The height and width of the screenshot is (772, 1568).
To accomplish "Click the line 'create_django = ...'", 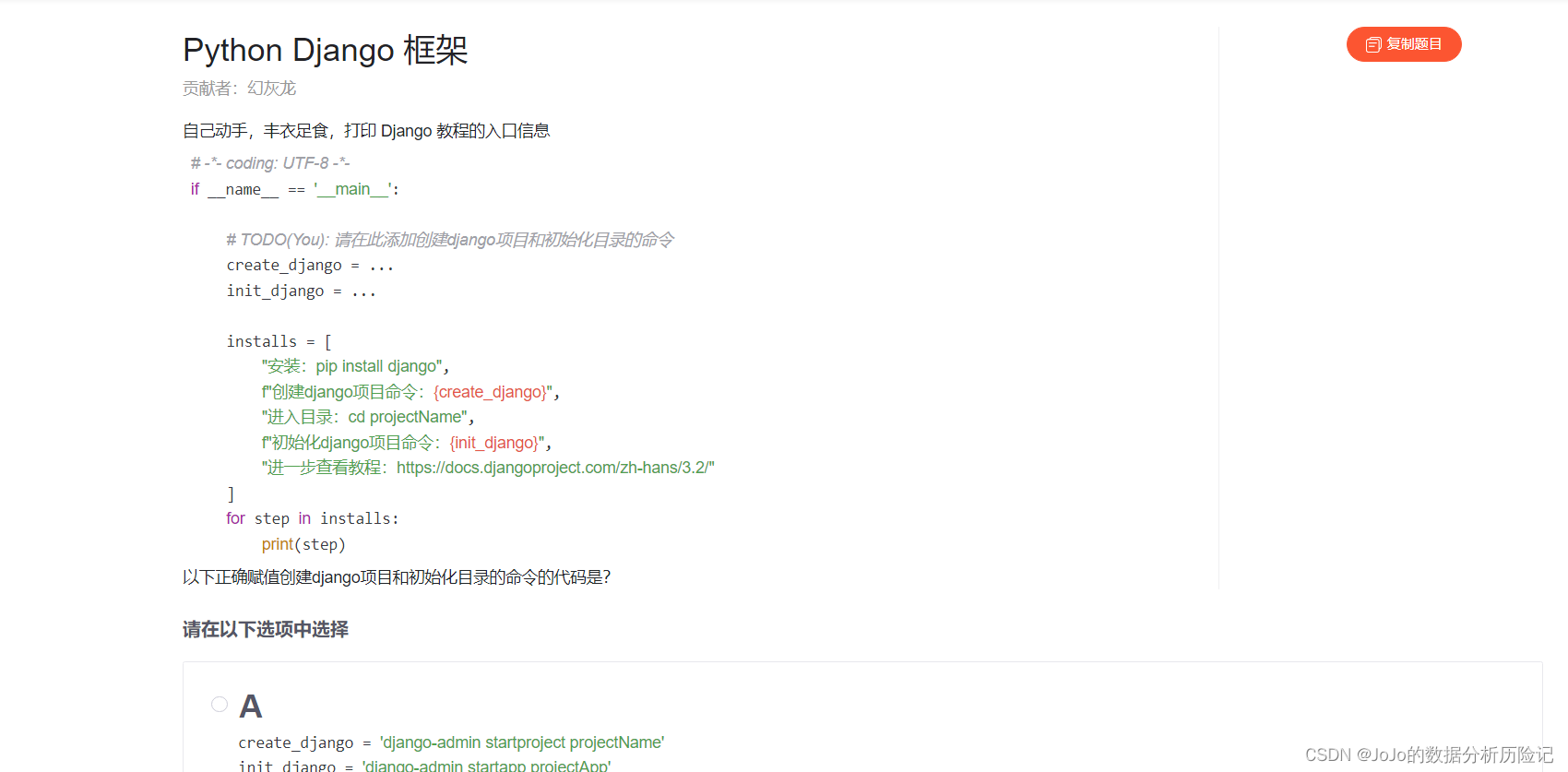I will (310, 266).
